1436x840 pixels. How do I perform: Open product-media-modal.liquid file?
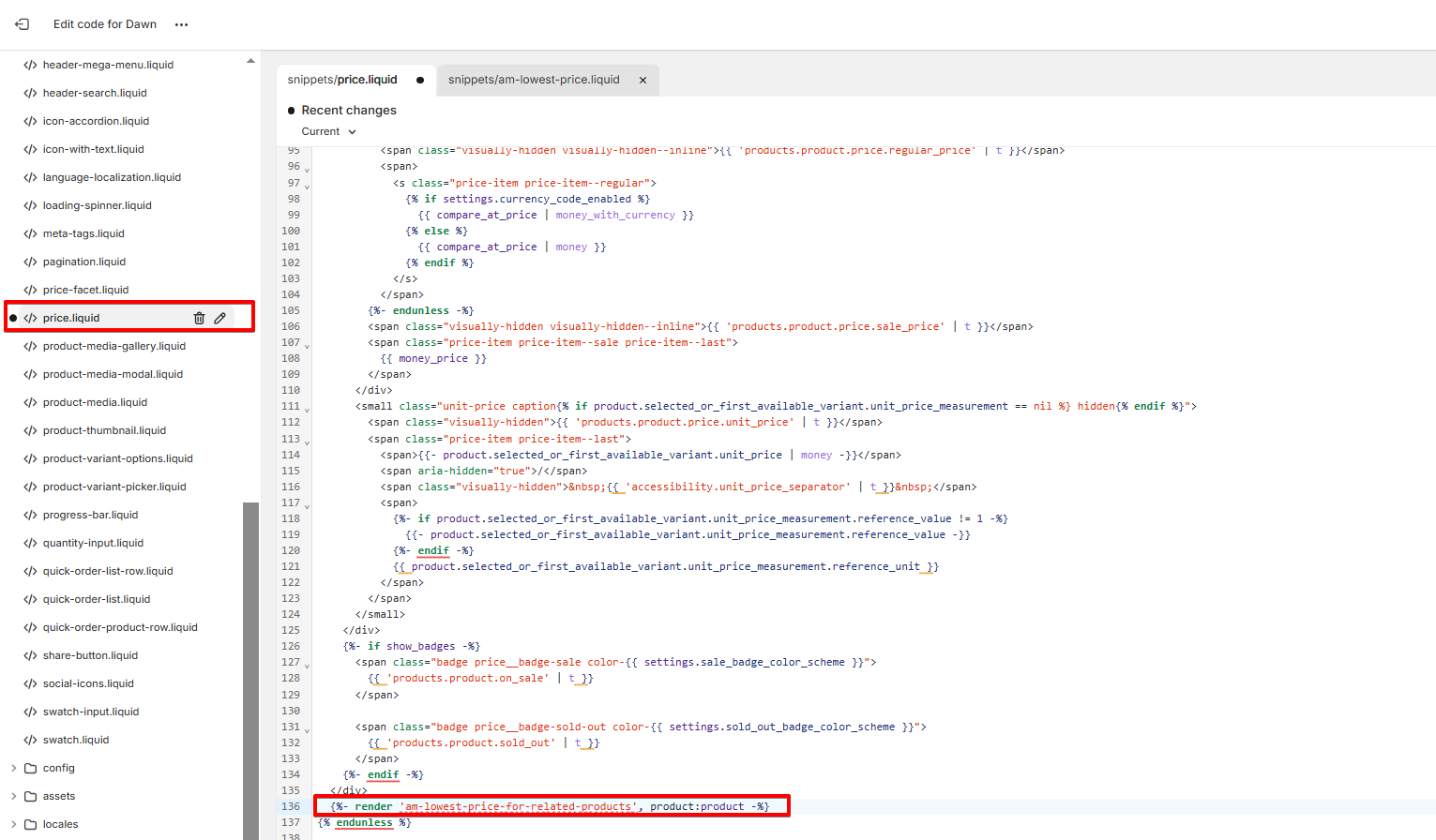113,374
